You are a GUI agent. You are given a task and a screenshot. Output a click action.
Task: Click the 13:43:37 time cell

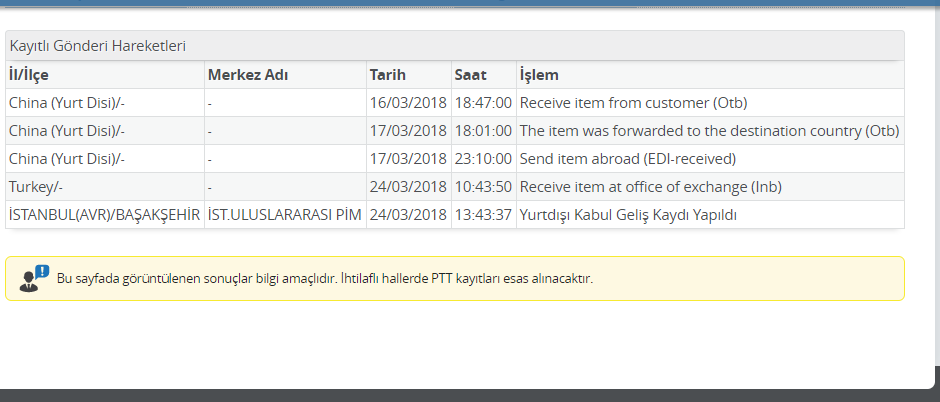pos(484,215)
